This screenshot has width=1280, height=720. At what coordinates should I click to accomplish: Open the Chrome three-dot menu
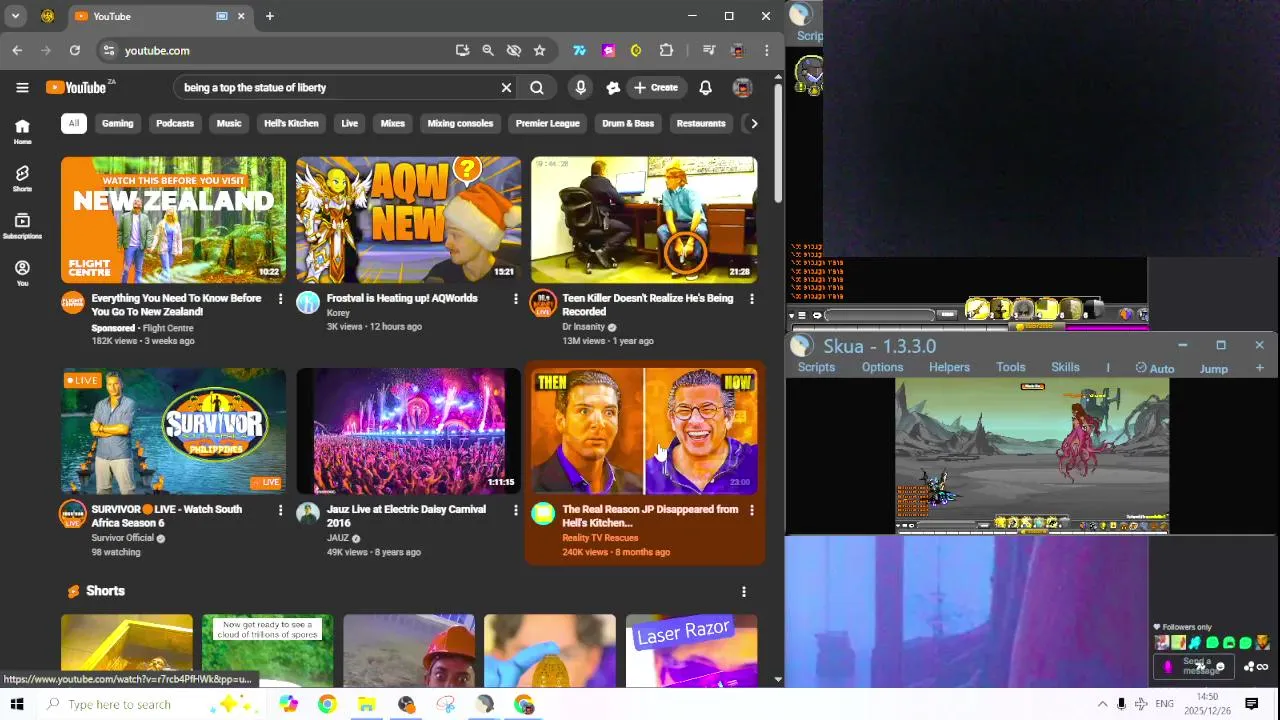click(767, 50)
